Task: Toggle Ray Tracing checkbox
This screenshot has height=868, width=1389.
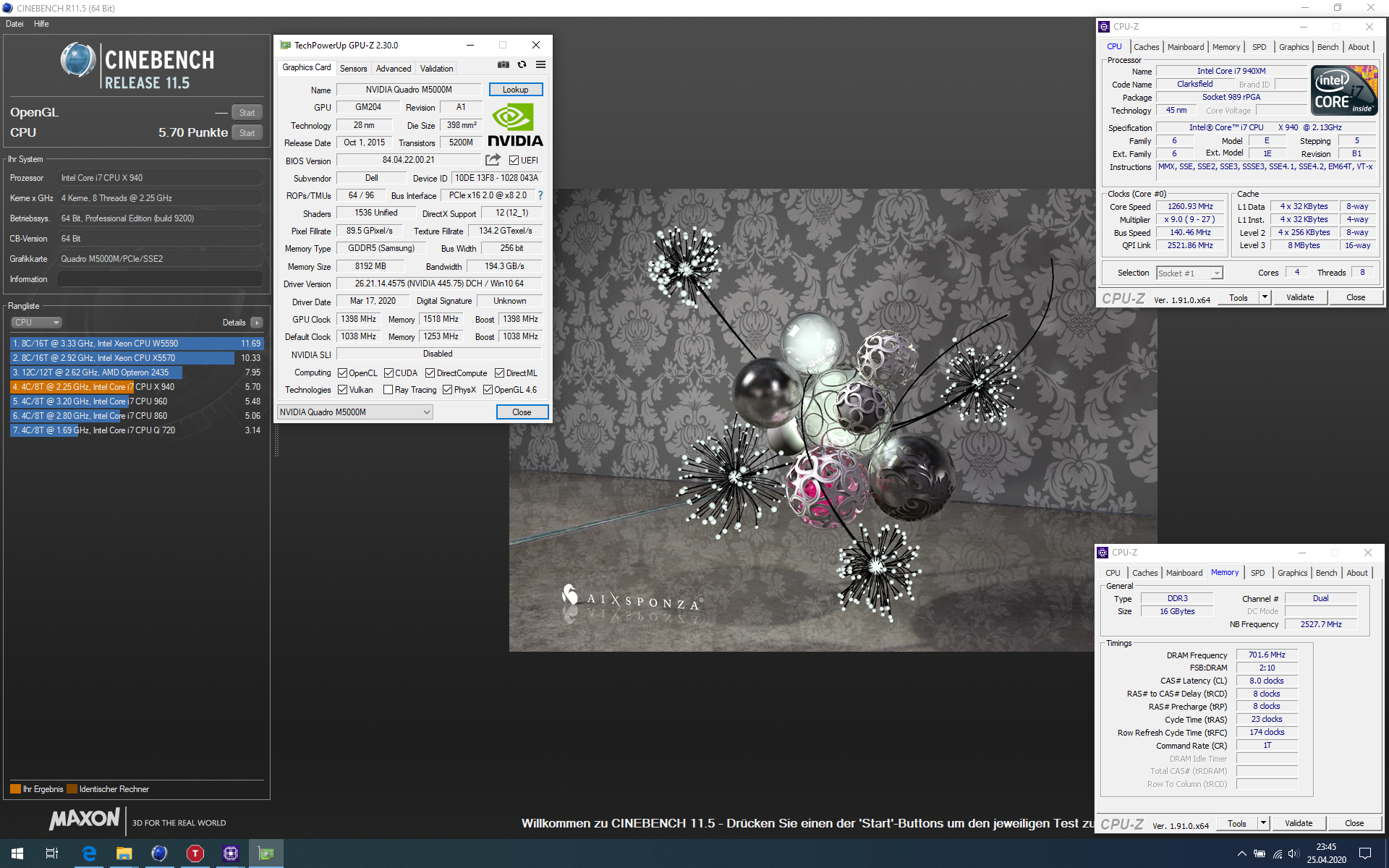Action: [x=388, y=390]
